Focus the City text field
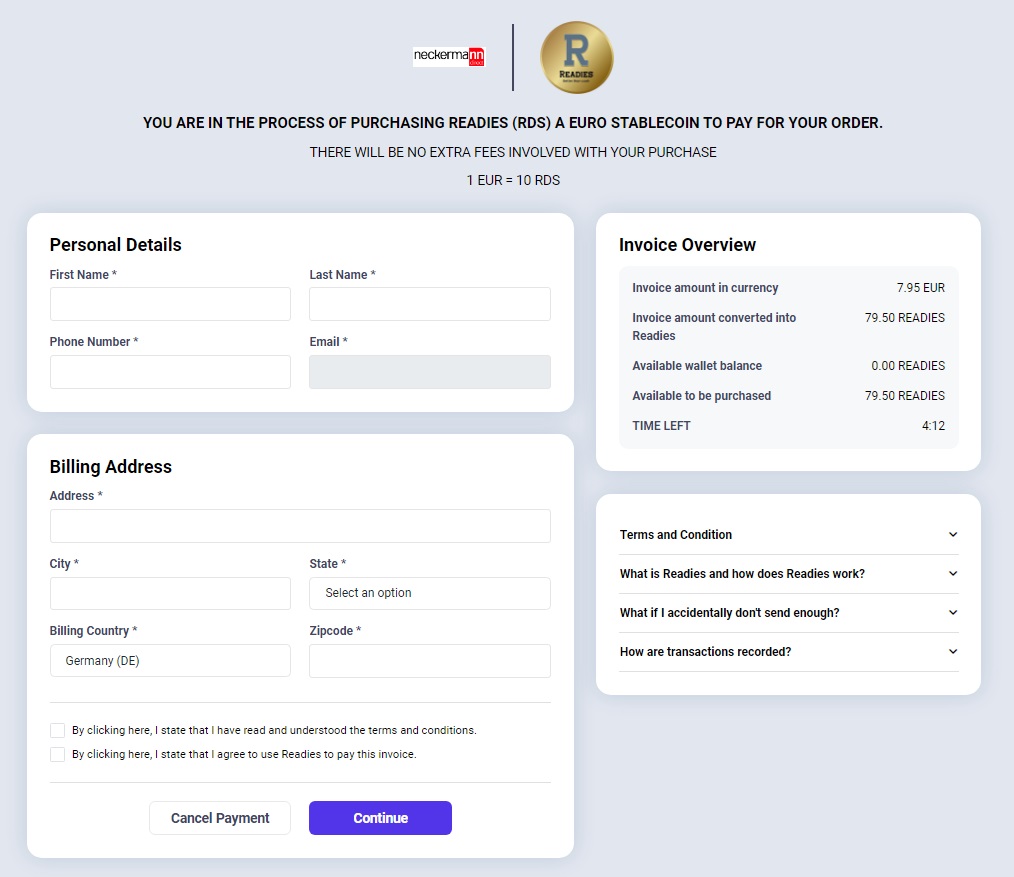The width and height of the screenshot is (1014, 877). tap(170, 593)
